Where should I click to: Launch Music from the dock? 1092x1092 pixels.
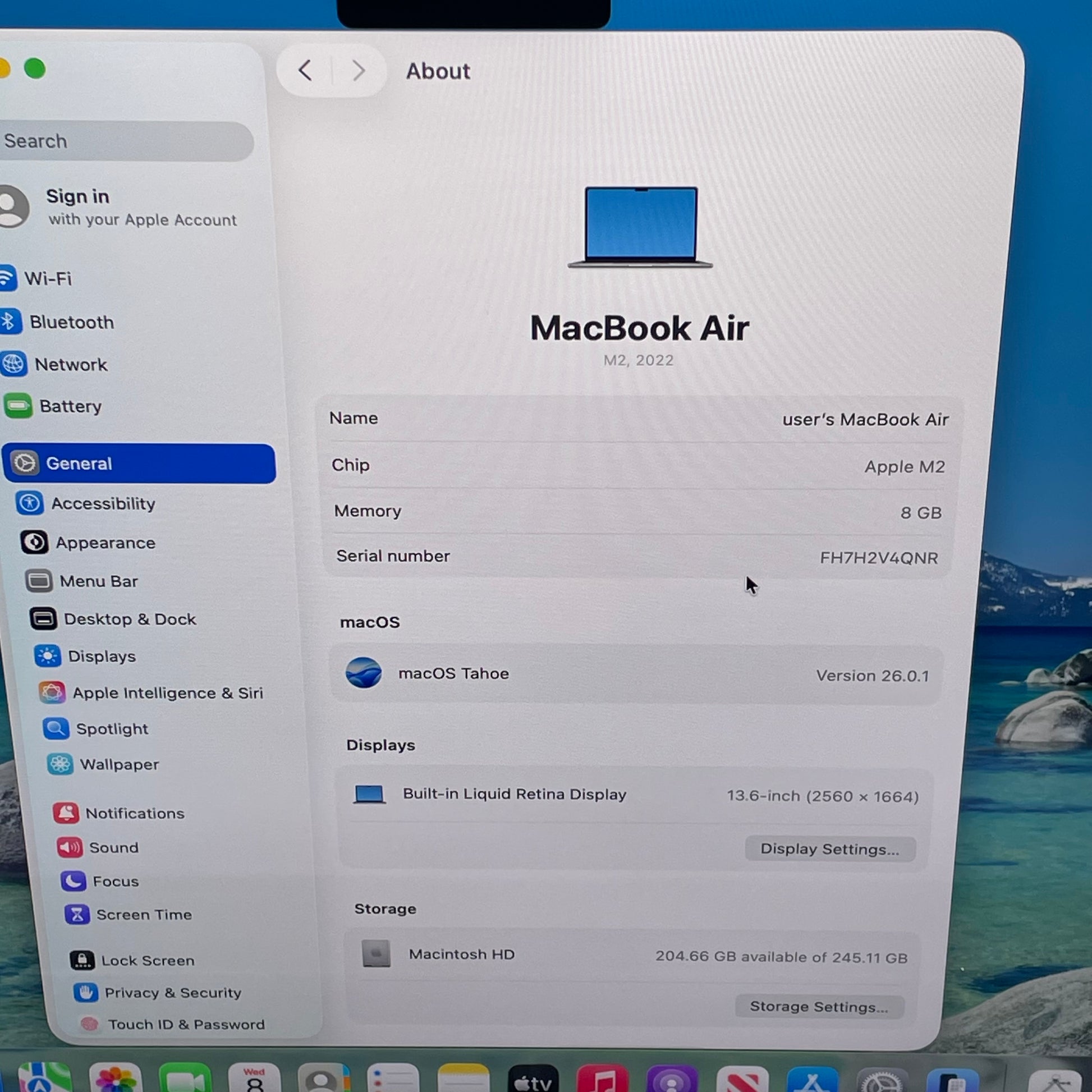pyautogui.click(x=602, y=1080)
